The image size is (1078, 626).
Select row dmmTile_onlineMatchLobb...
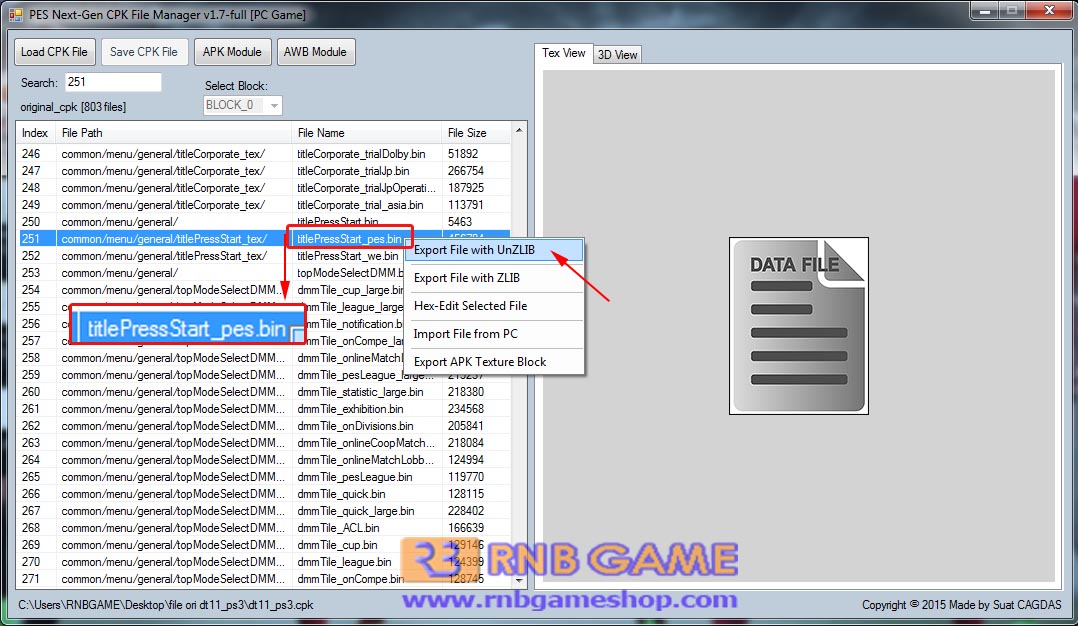click(263, 460)
